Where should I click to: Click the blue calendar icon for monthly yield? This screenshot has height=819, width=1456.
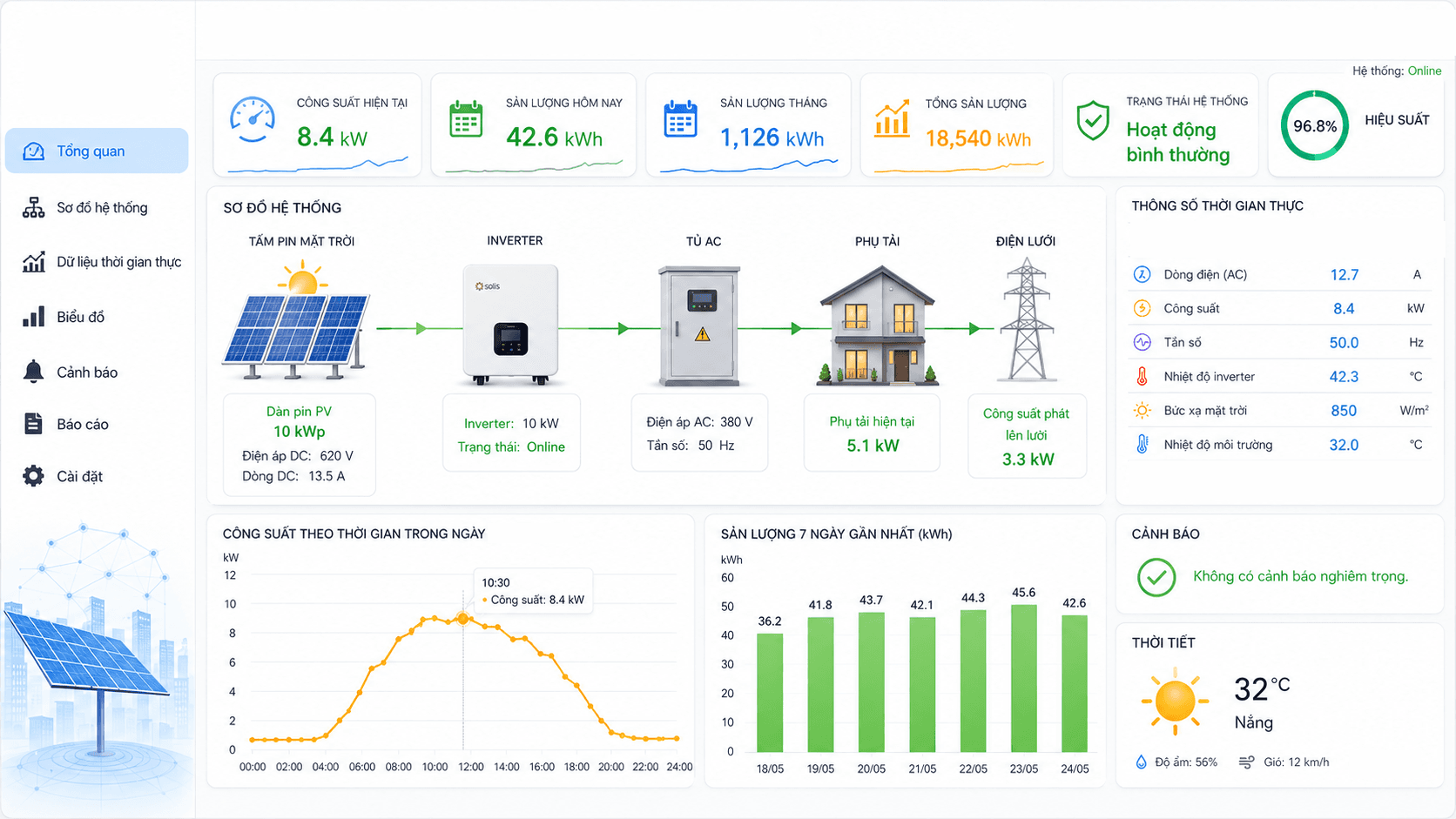click(x=680, y=119)
